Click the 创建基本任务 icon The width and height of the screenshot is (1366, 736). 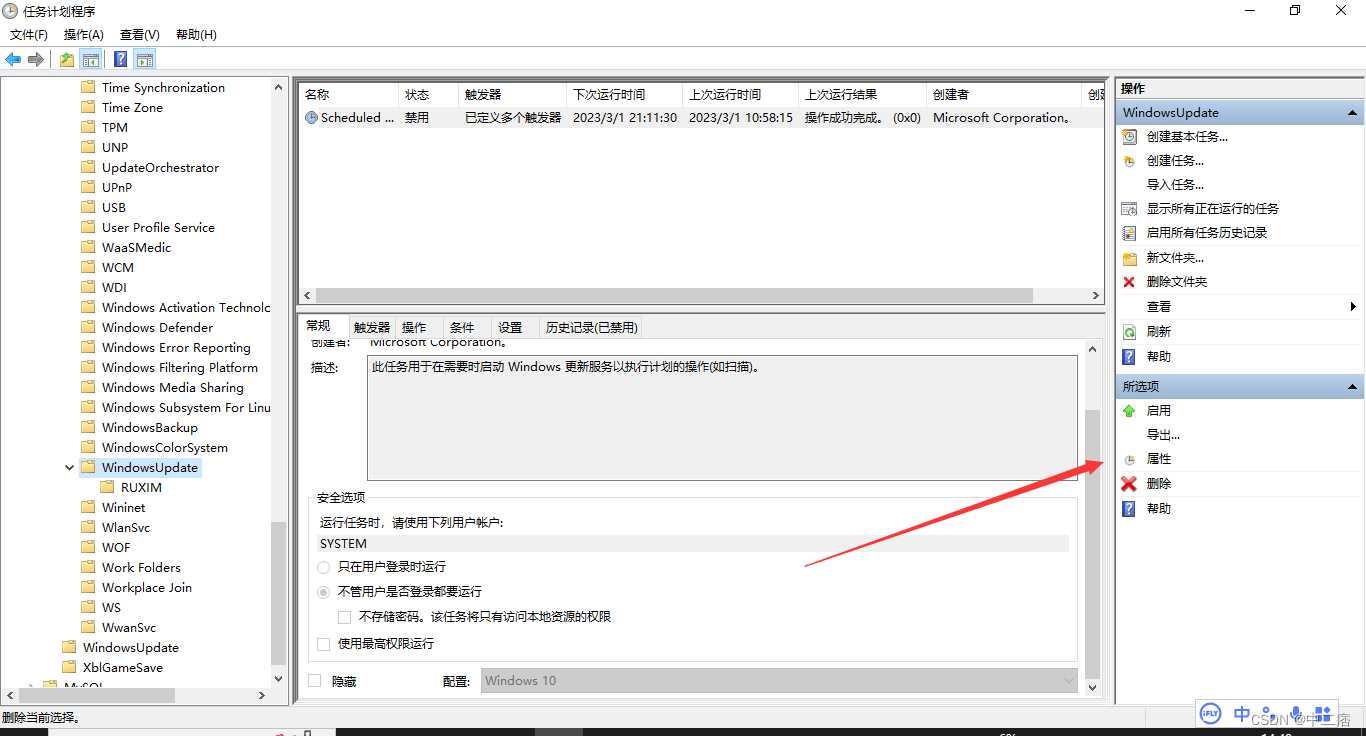pos(1129,137)
